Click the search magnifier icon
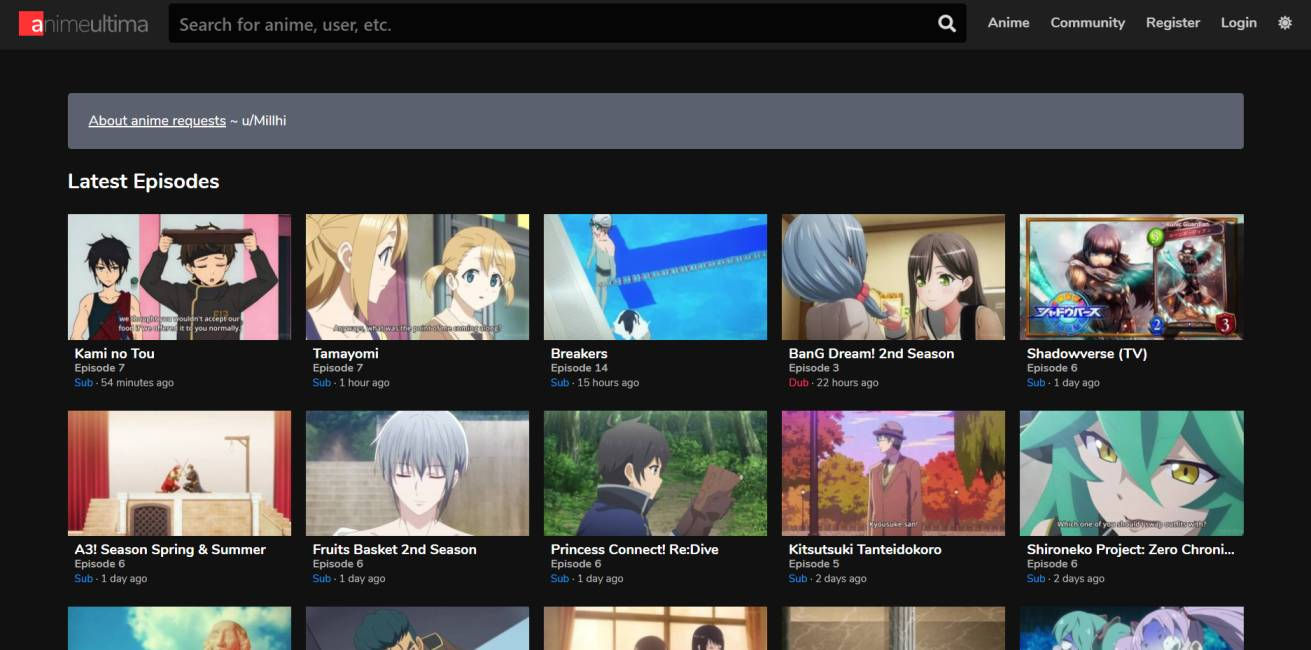The image size is (1311, 650). point(947,23)
